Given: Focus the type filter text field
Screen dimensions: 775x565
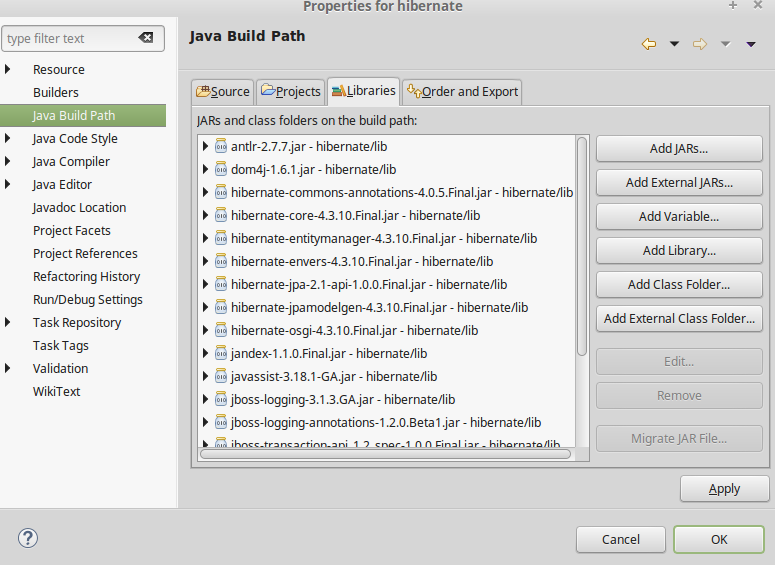Looking at the screenshot, I should 68,39.
